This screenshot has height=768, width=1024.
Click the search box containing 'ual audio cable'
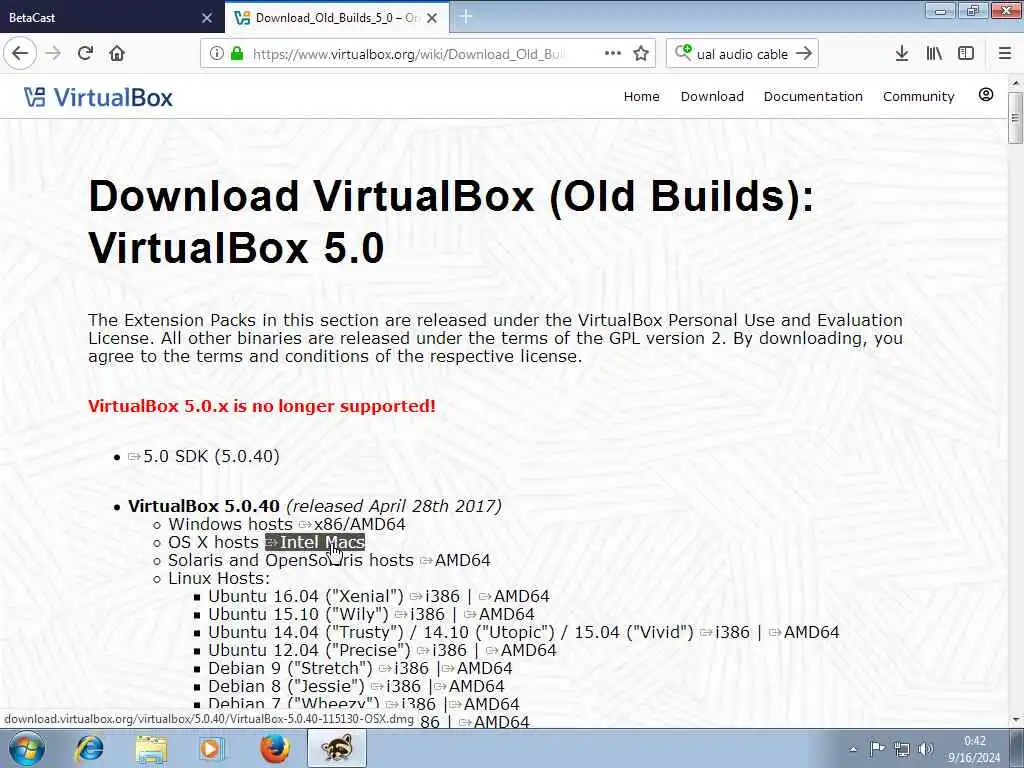coord(741,54)
